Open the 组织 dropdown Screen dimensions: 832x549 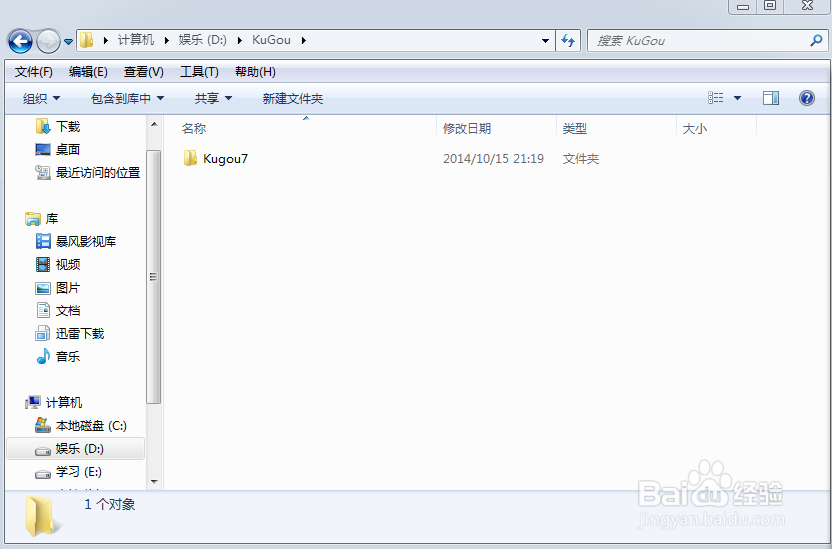41,98
